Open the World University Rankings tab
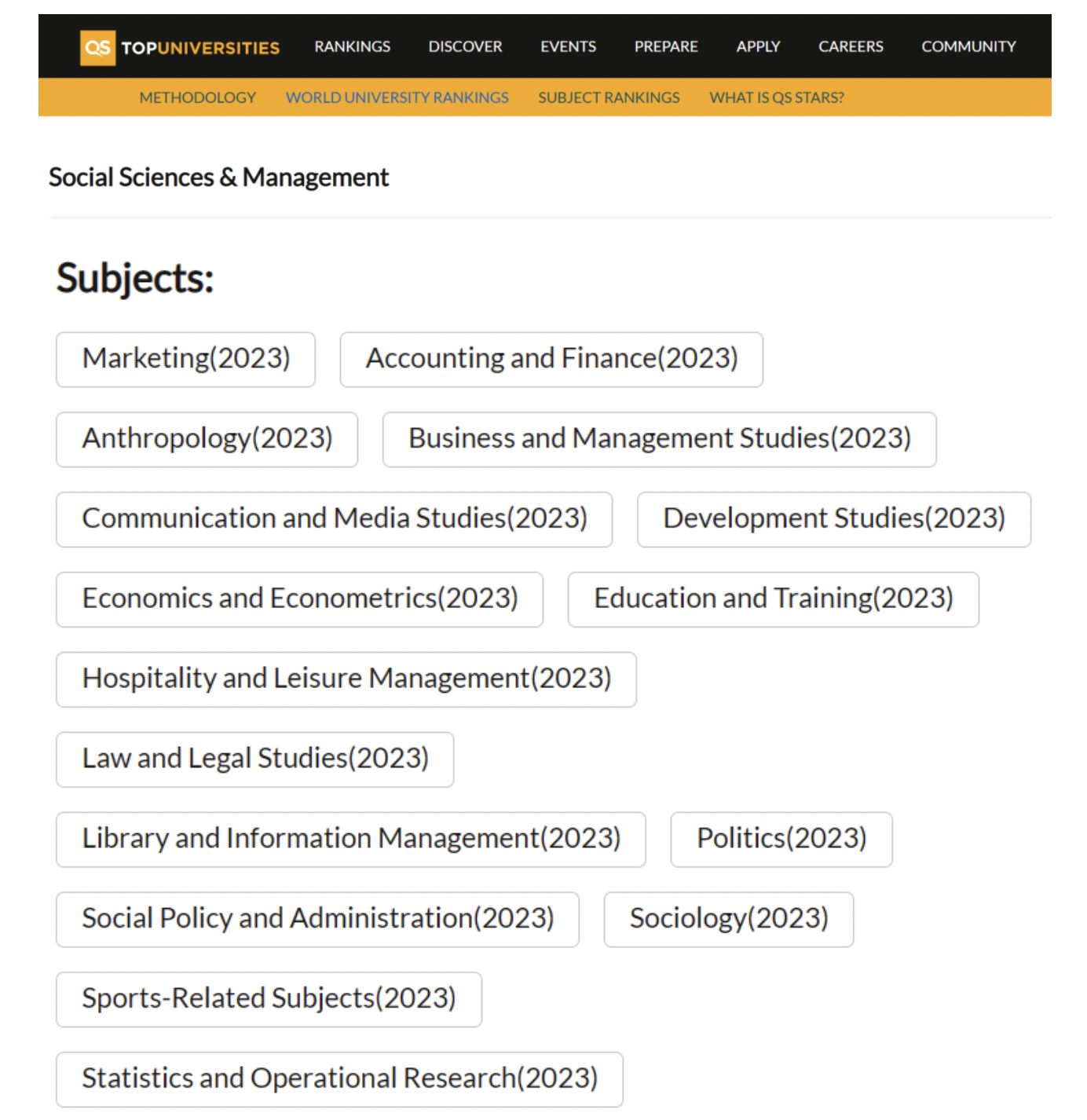This screenshot has width=1087, height=1120. click(397, 97)
